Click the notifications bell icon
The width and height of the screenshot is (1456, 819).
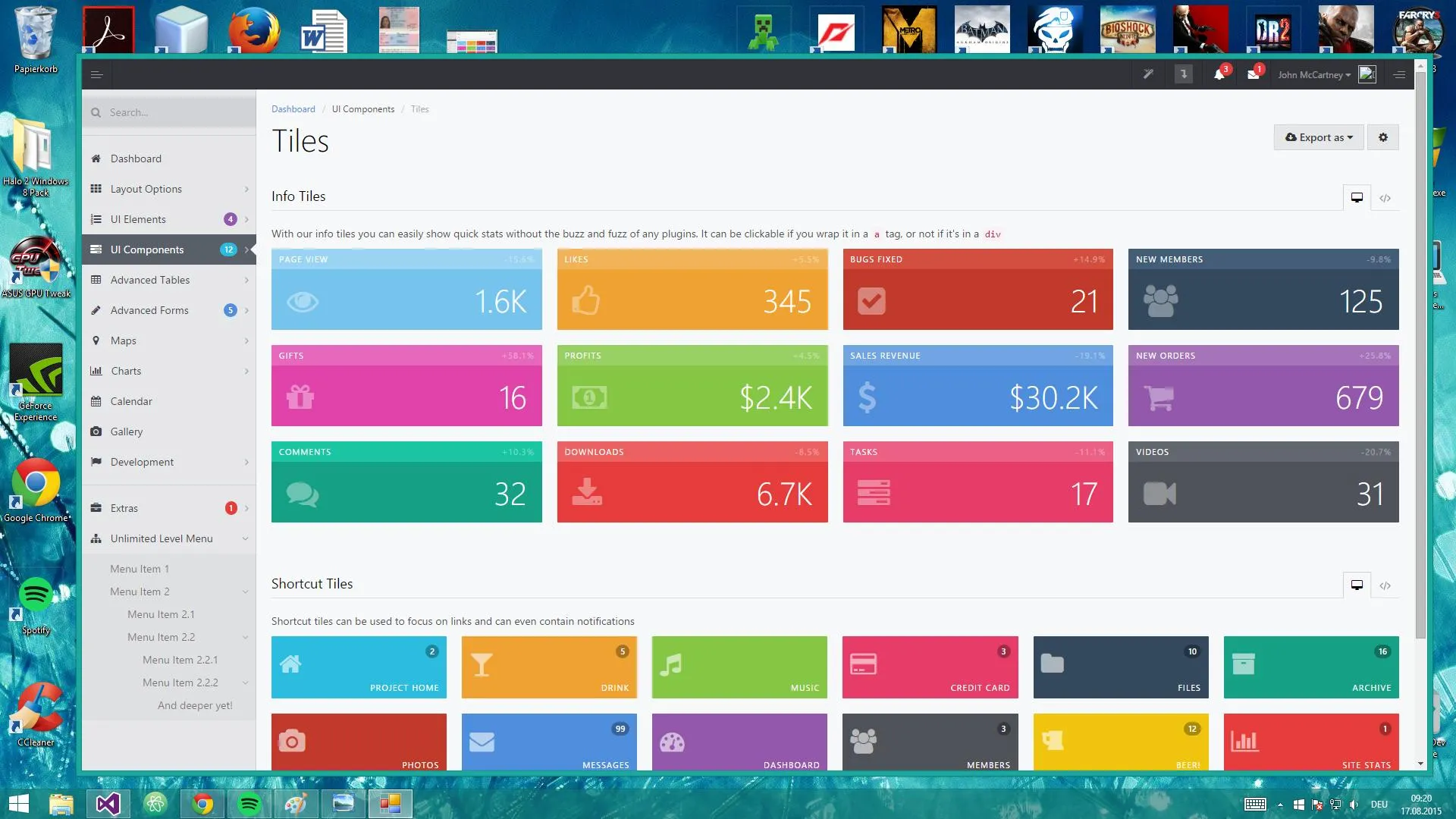click(x=1219, y=74)
